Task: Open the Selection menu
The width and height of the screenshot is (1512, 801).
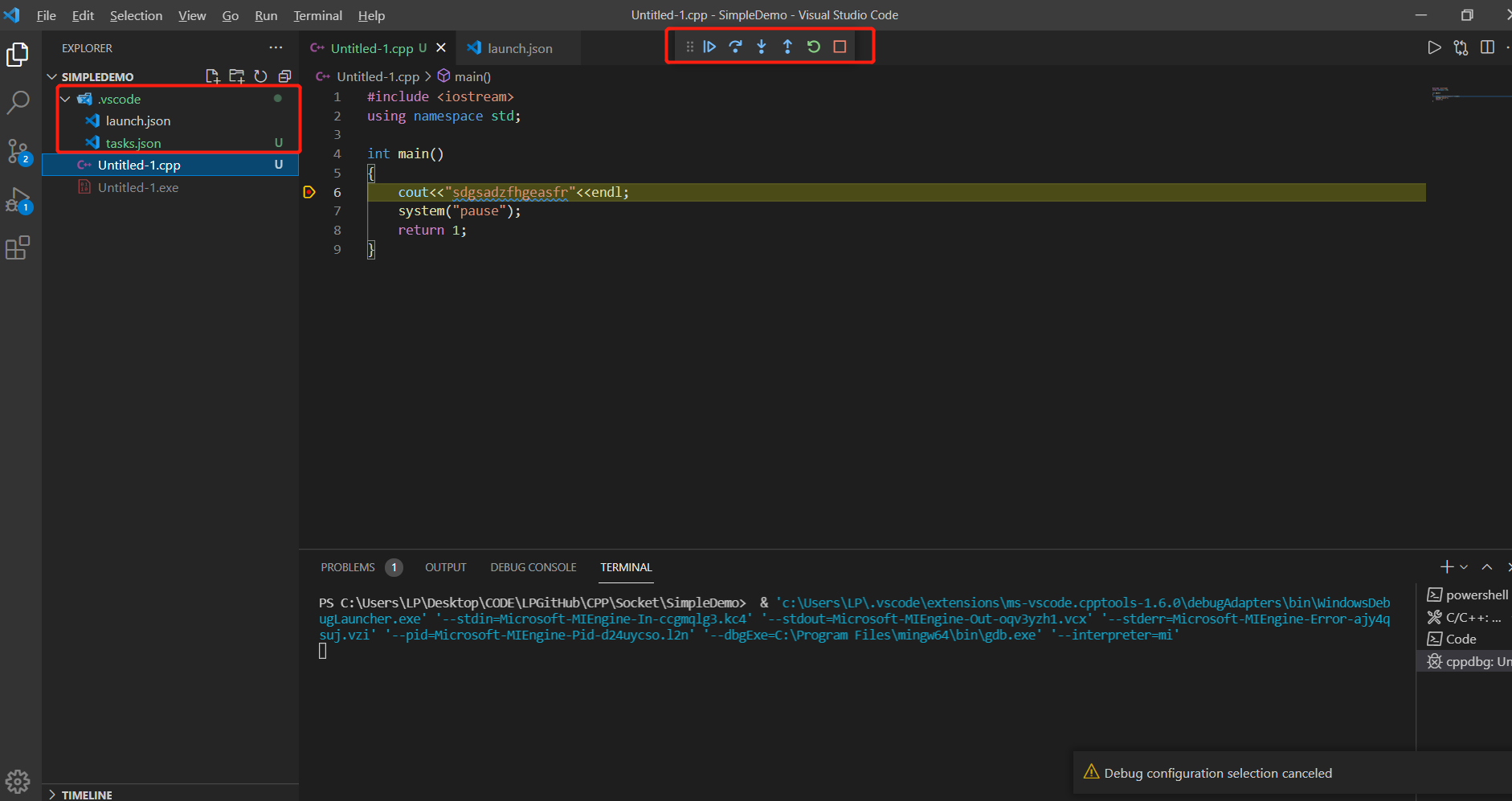Action: pos(136,15)
